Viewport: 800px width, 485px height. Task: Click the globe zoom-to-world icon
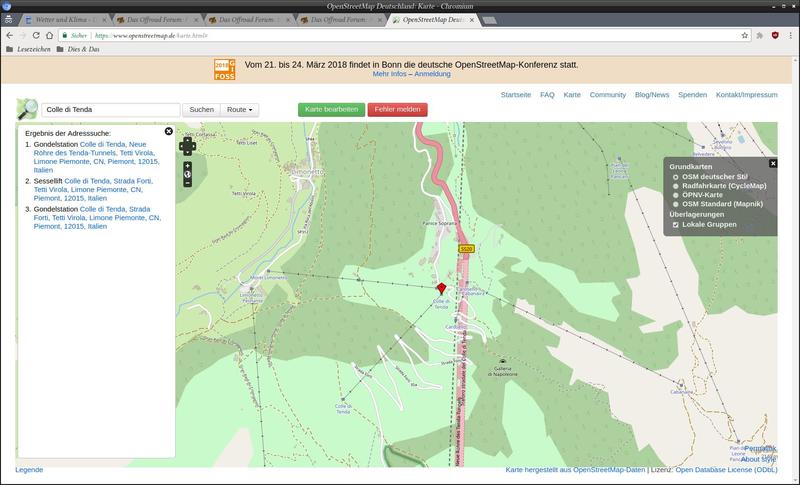[x=187, y=174]
